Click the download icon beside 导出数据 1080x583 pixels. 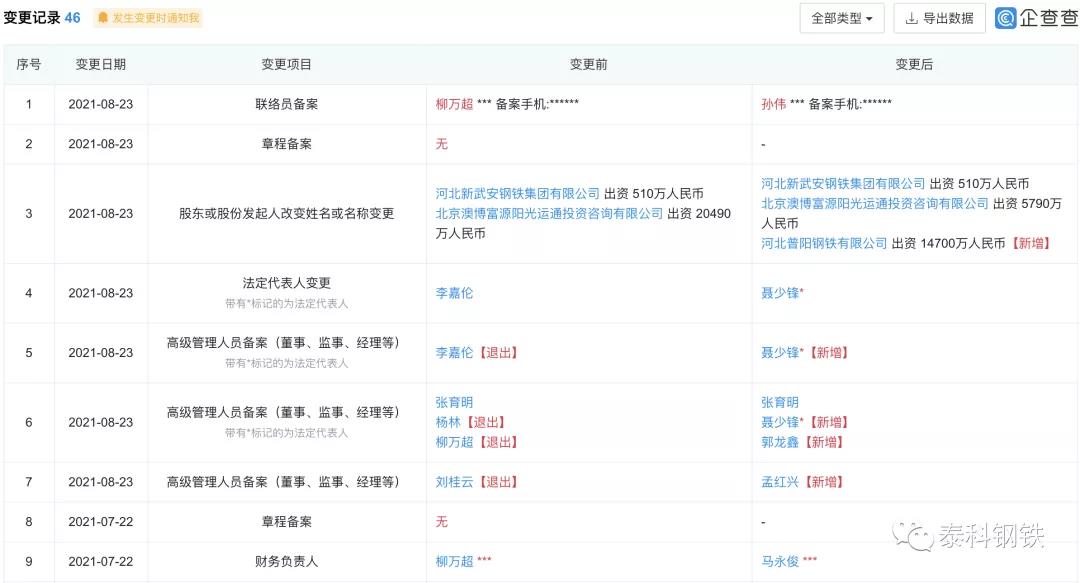click(912, 18)
